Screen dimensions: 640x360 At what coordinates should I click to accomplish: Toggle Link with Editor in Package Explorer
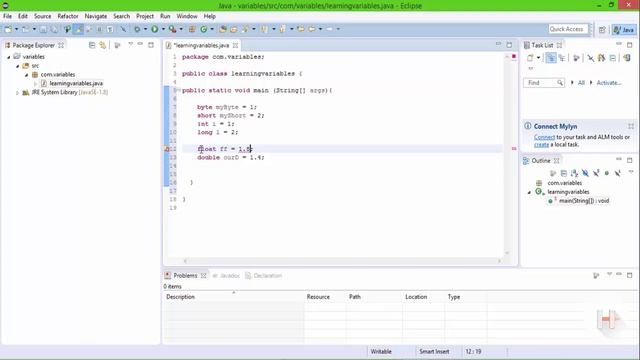(102, 45)
